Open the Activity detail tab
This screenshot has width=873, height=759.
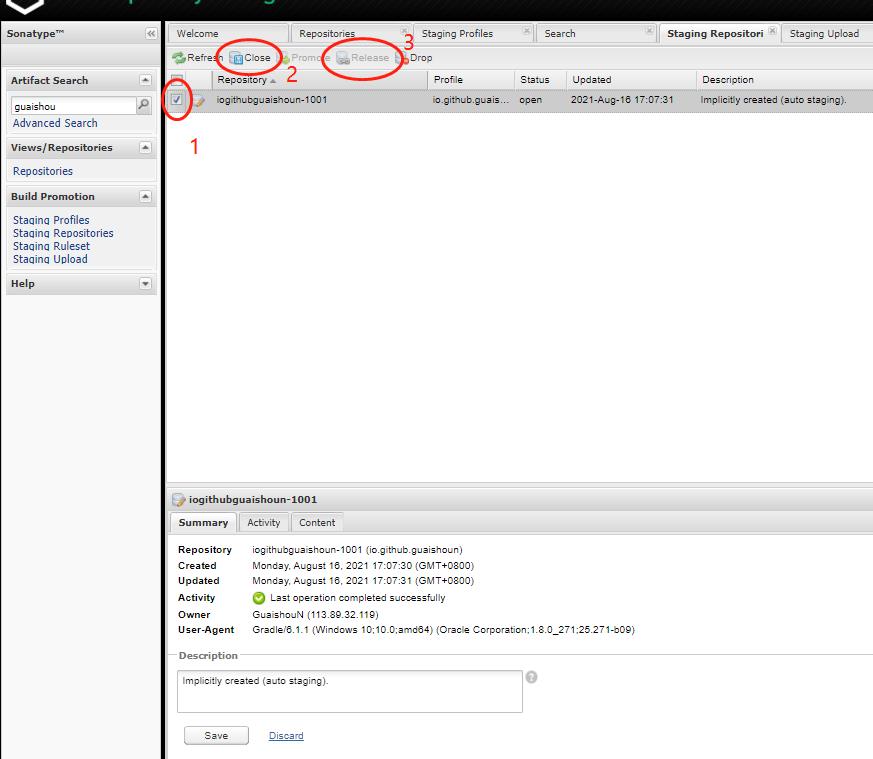coord(263,522)
